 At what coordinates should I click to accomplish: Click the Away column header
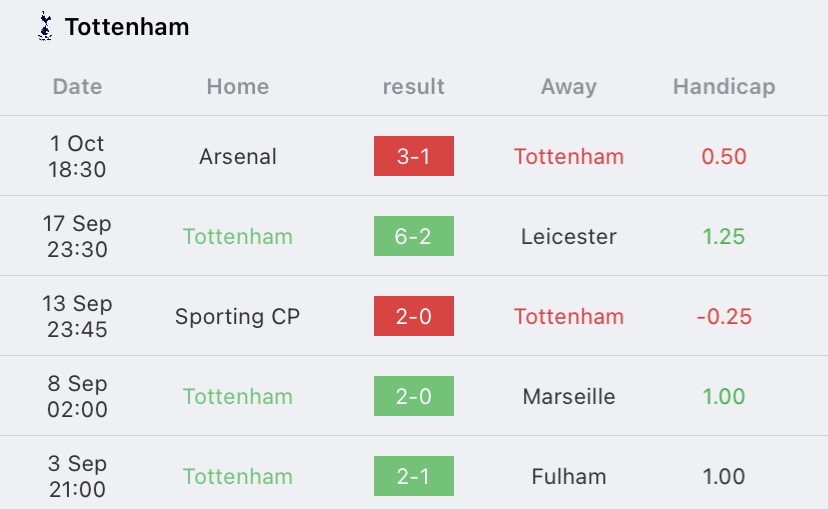[569, 87]
